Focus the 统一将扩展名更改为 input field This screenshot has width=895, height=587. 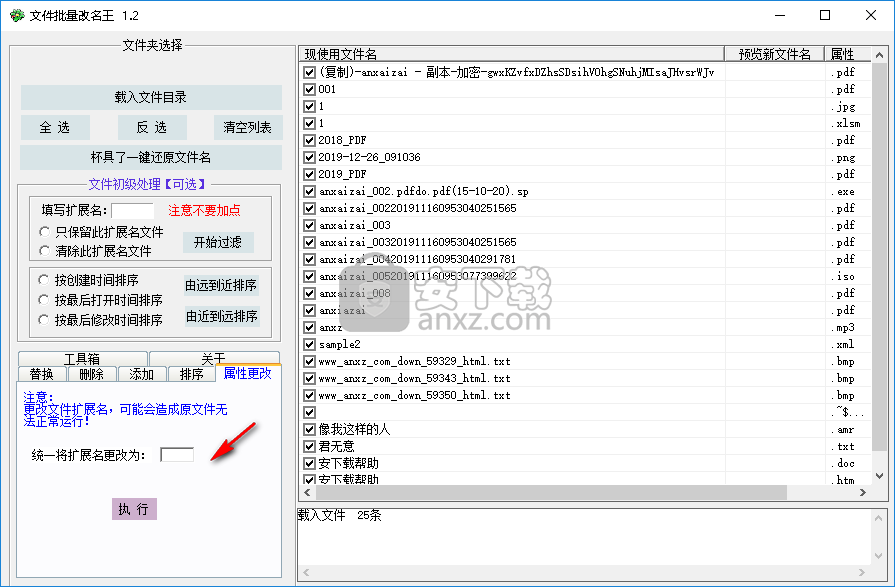tap(177, 455)
